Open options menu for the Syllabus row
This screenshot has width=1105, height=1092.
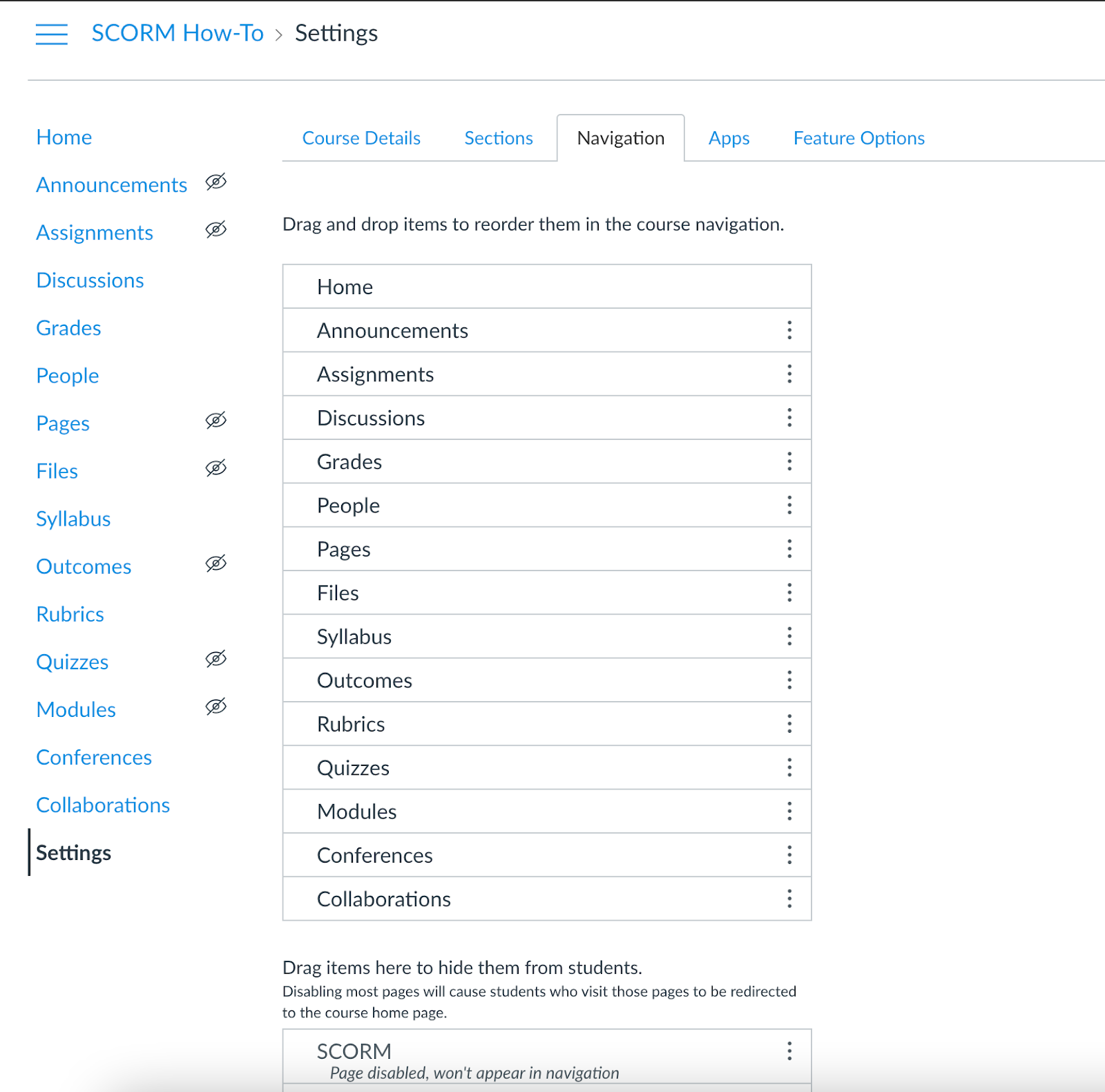pos(789,636)
